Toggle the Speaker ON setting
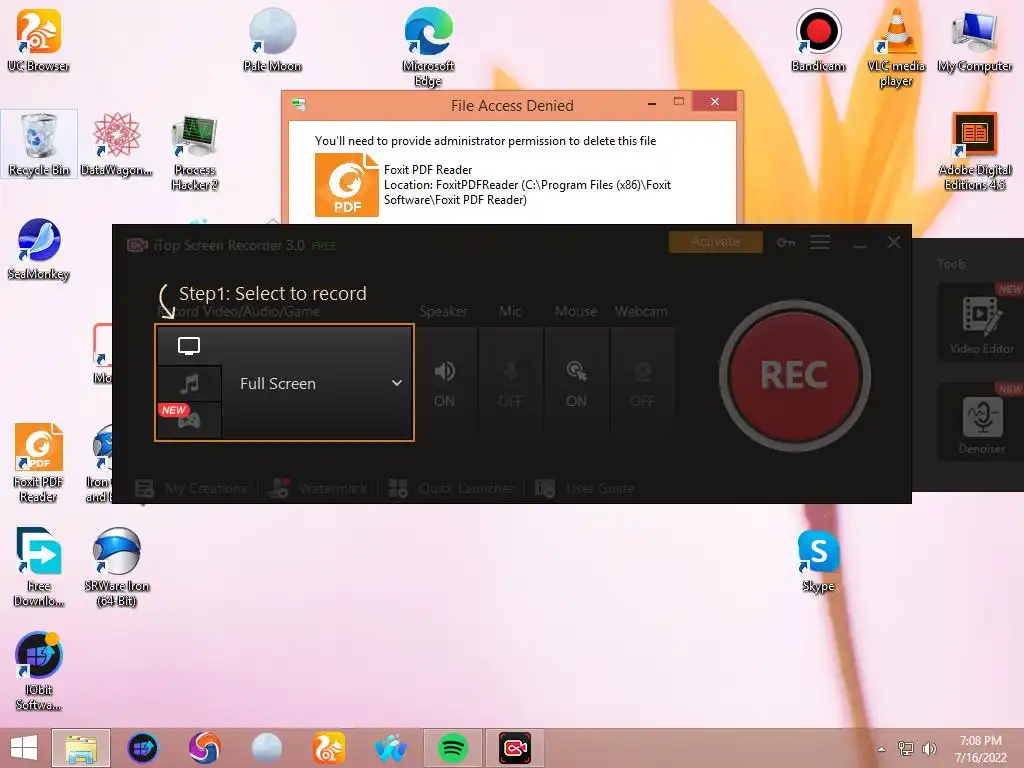The height and width of the screenshot is (768, 1024). [445, 382]
